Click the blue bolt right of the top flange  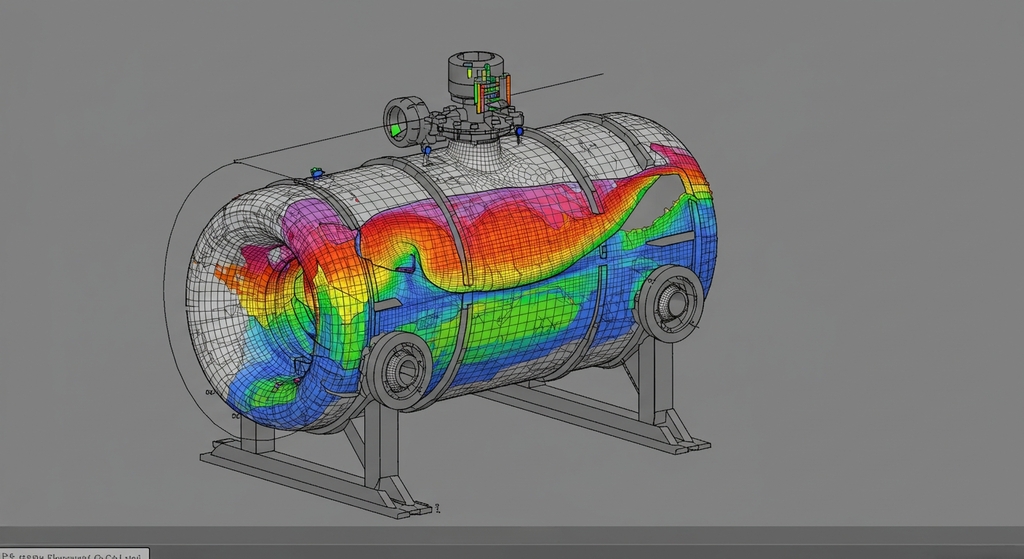(520, 132)
